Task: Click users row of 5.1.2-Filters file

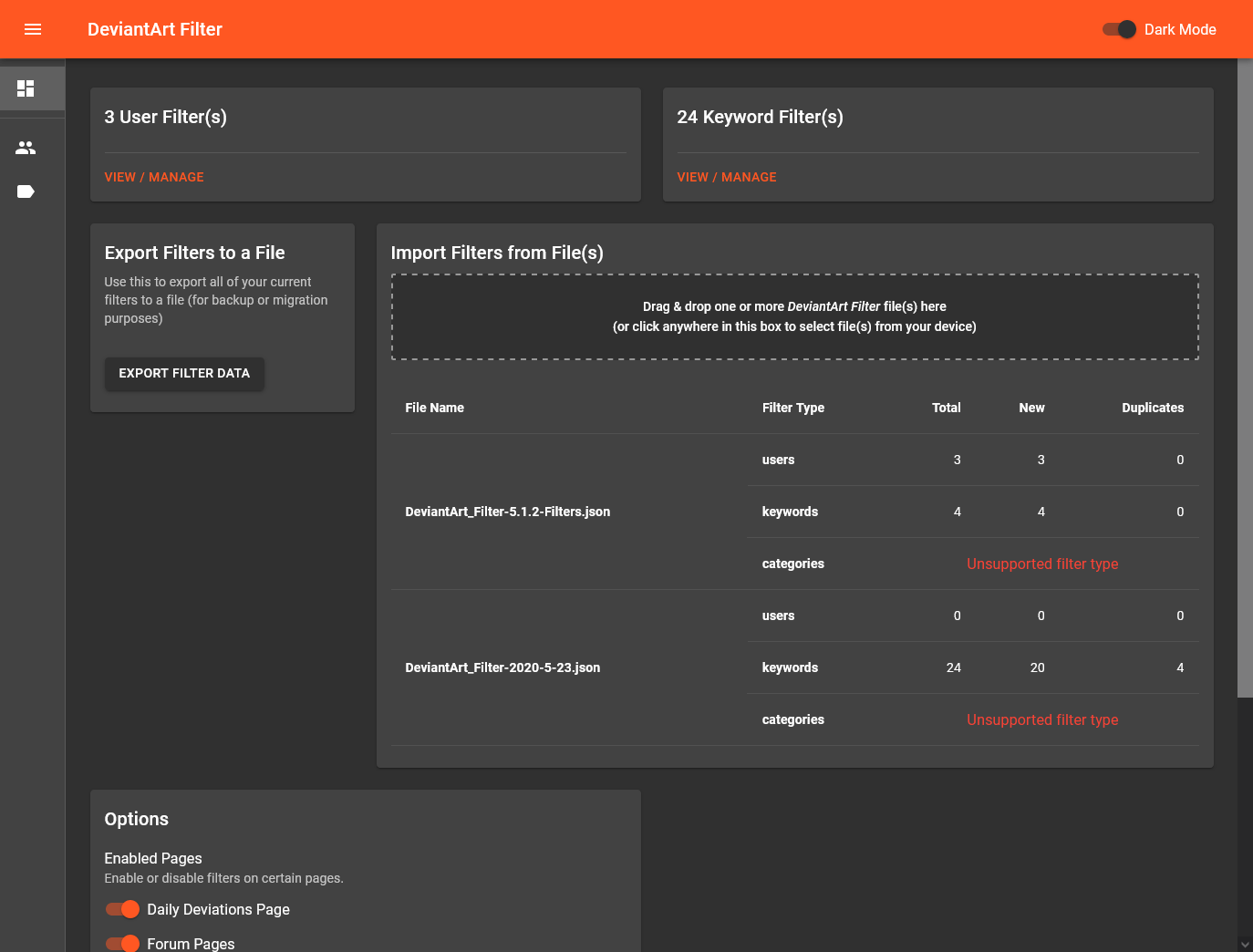Action: [973, 460]
